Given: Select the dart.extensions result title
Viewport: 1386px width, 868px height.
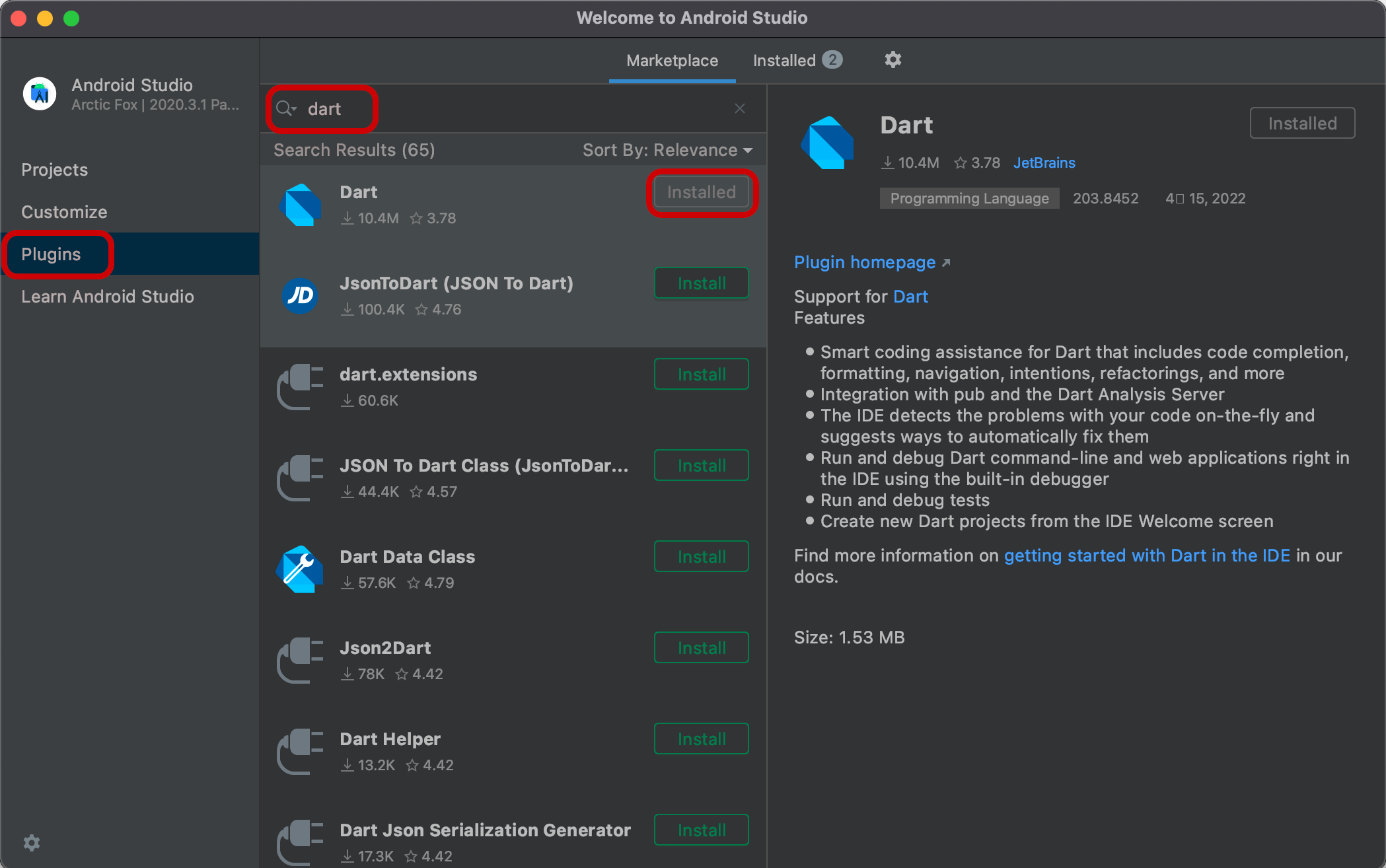Looking at the screenshot, I should click(x=408, y=375).
